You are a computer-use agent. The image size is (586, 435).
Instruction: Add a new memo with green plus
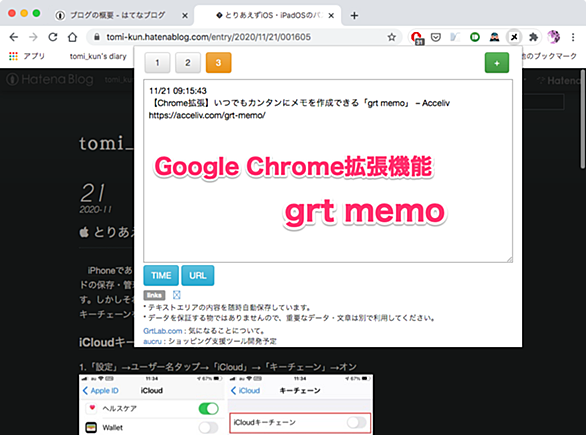pos(497,63)
